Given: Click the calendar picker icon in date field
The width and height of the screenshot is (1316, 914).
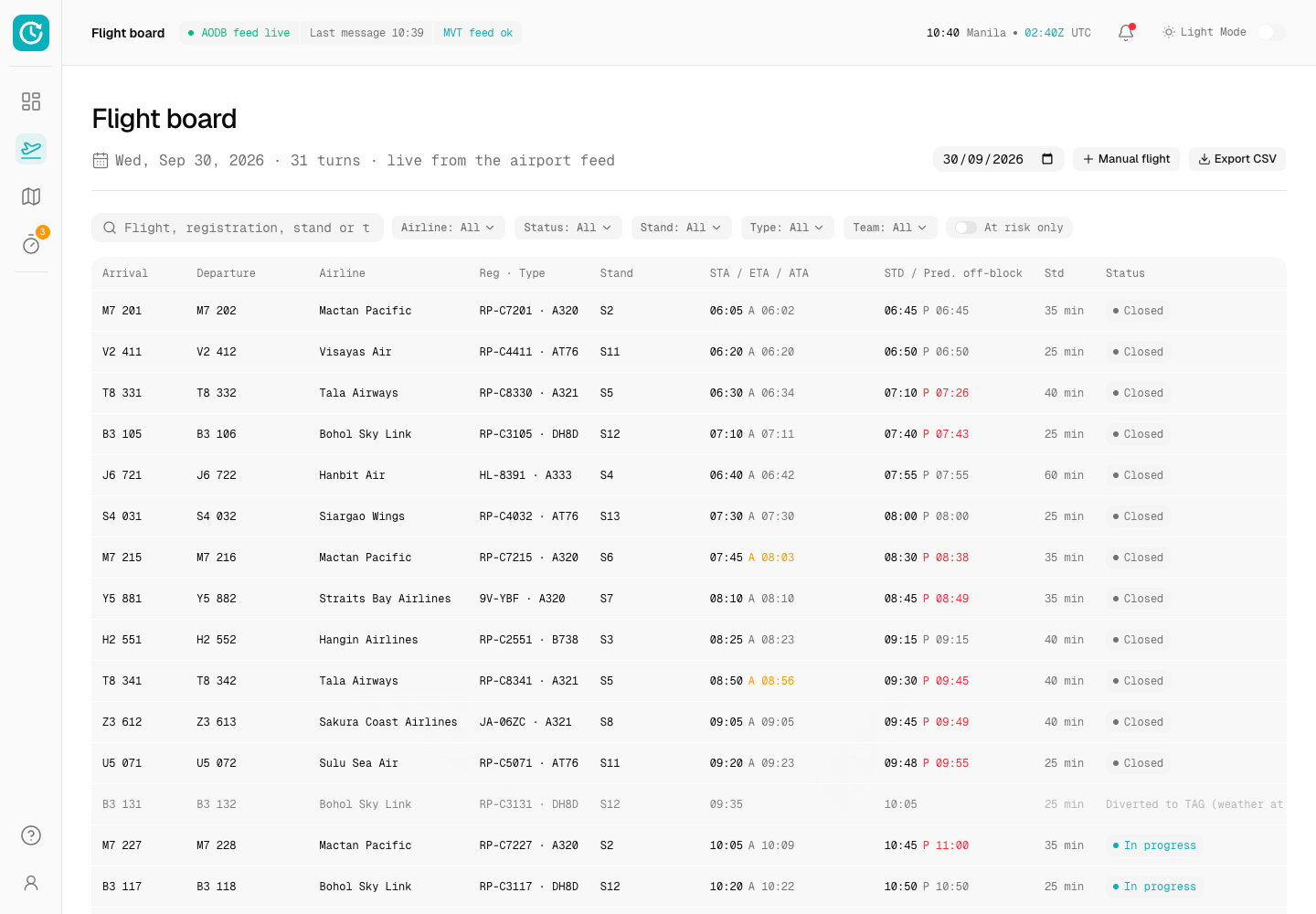Looking at the screenshot, I should pos(1047,159).
